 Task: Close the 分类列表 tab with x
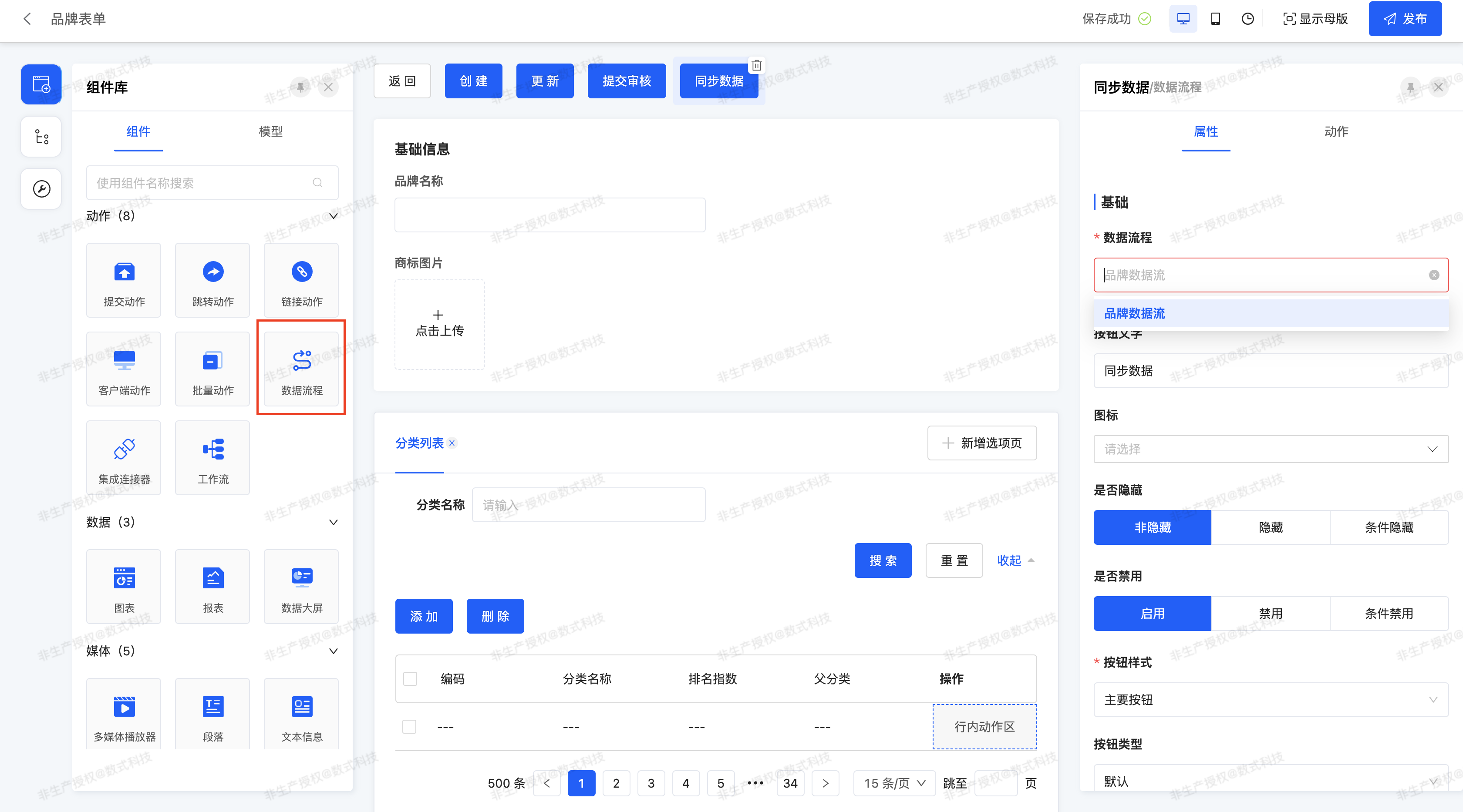452,443
